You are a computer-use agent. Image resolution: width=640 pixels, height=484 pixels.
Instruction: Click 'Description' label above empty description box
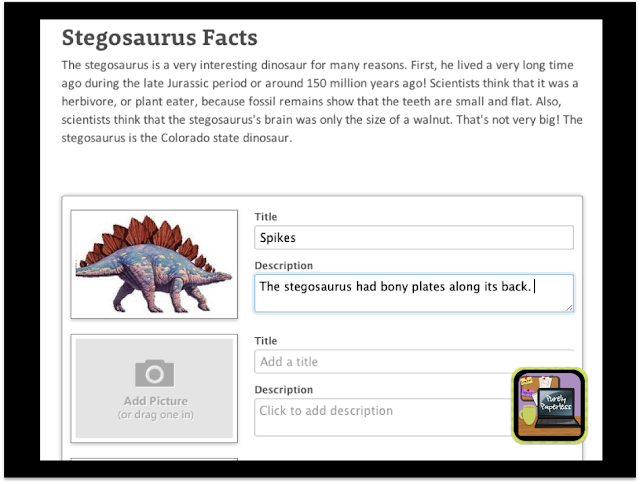[x=284, y=390]
